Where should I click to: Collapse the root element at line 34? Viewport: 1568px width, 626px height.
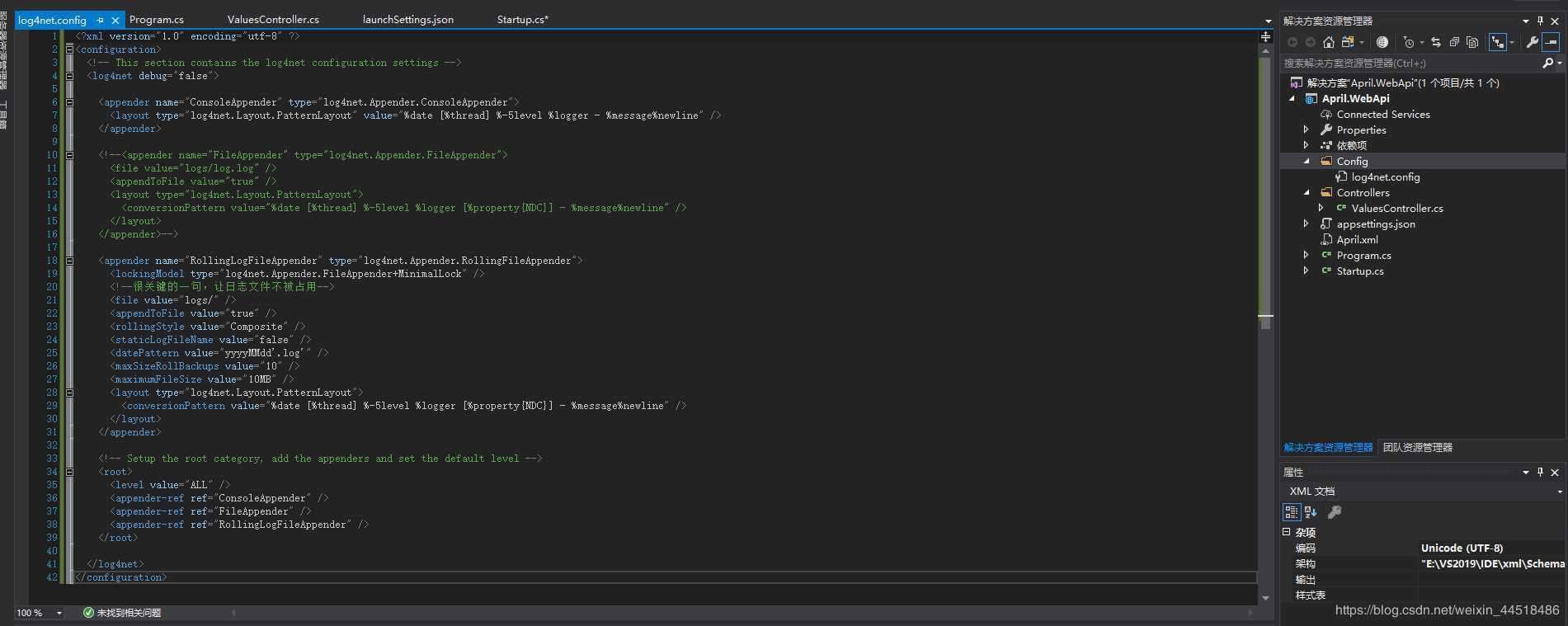pos(69,472)
